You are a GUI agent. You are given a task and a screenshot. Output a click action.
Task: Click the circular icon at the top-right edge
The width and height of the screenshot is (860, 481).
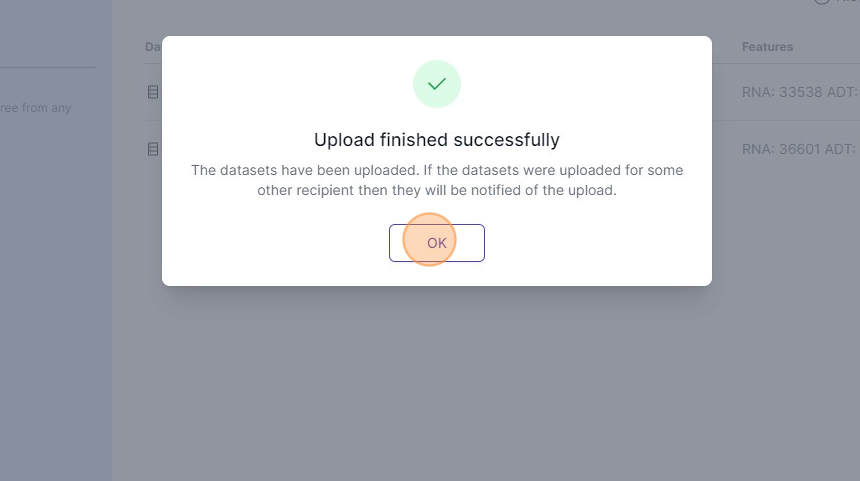(822, 3)
